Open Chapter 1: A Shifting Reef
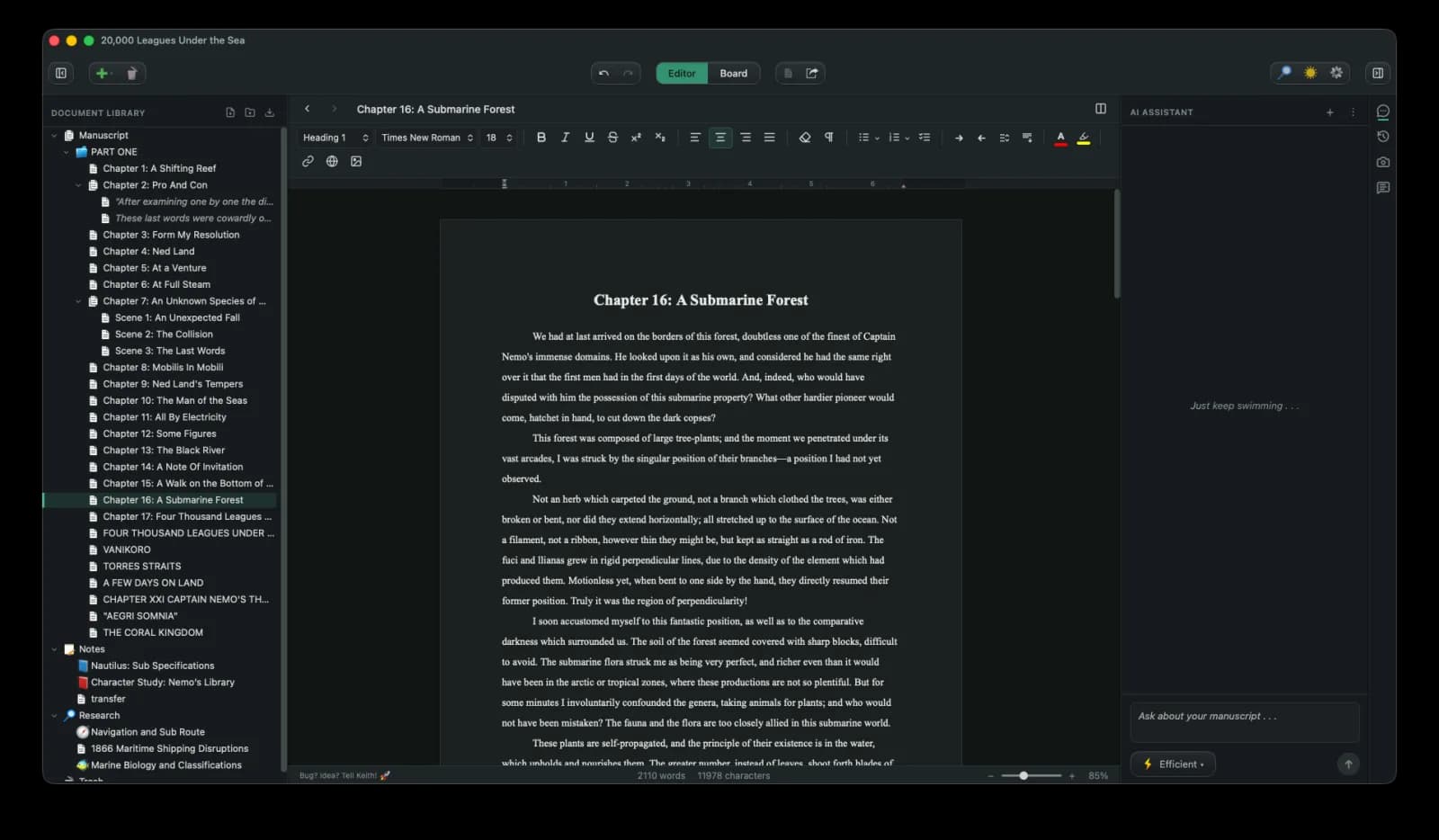 tap(159, 168)
